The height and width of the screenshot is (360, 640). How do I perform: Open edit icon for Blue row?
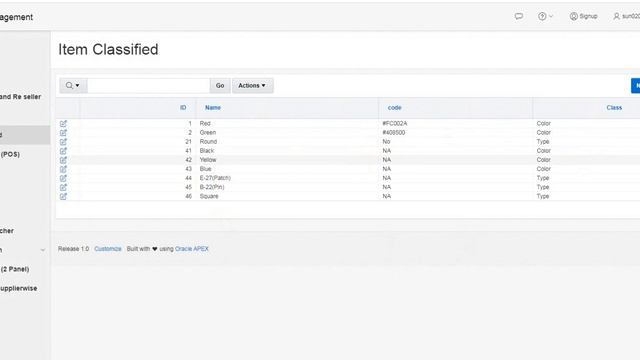(63, 169)
